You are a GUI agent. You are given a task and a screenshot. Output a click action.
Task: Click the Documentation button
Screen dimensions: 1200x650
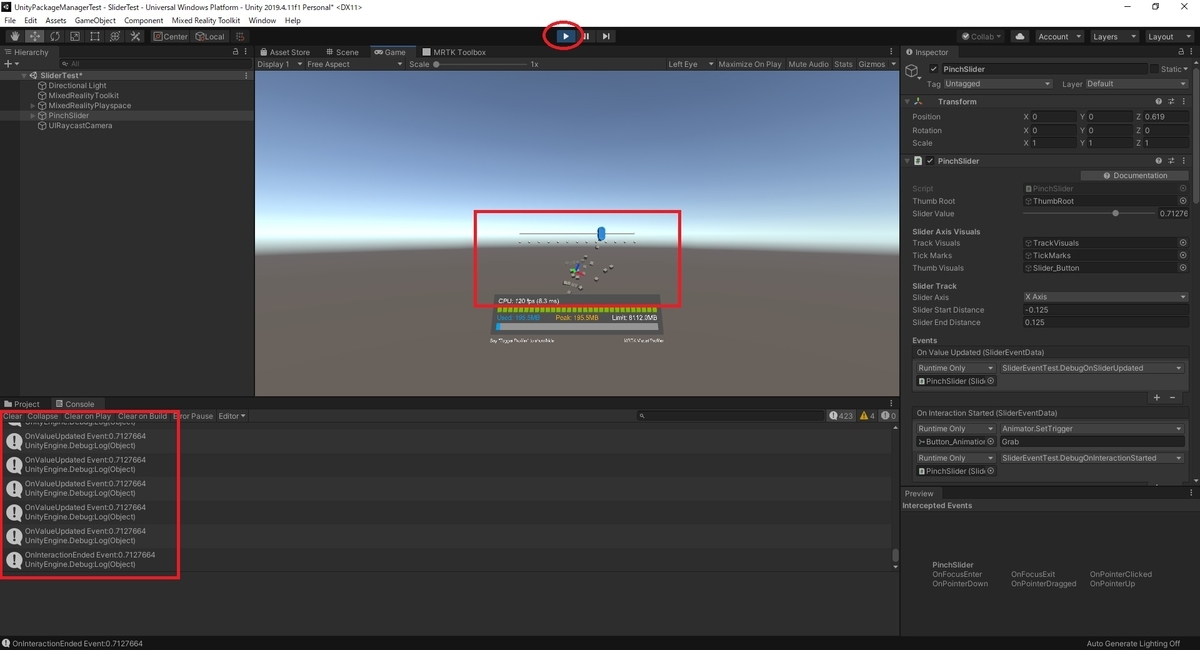[x=1133, y=175]
